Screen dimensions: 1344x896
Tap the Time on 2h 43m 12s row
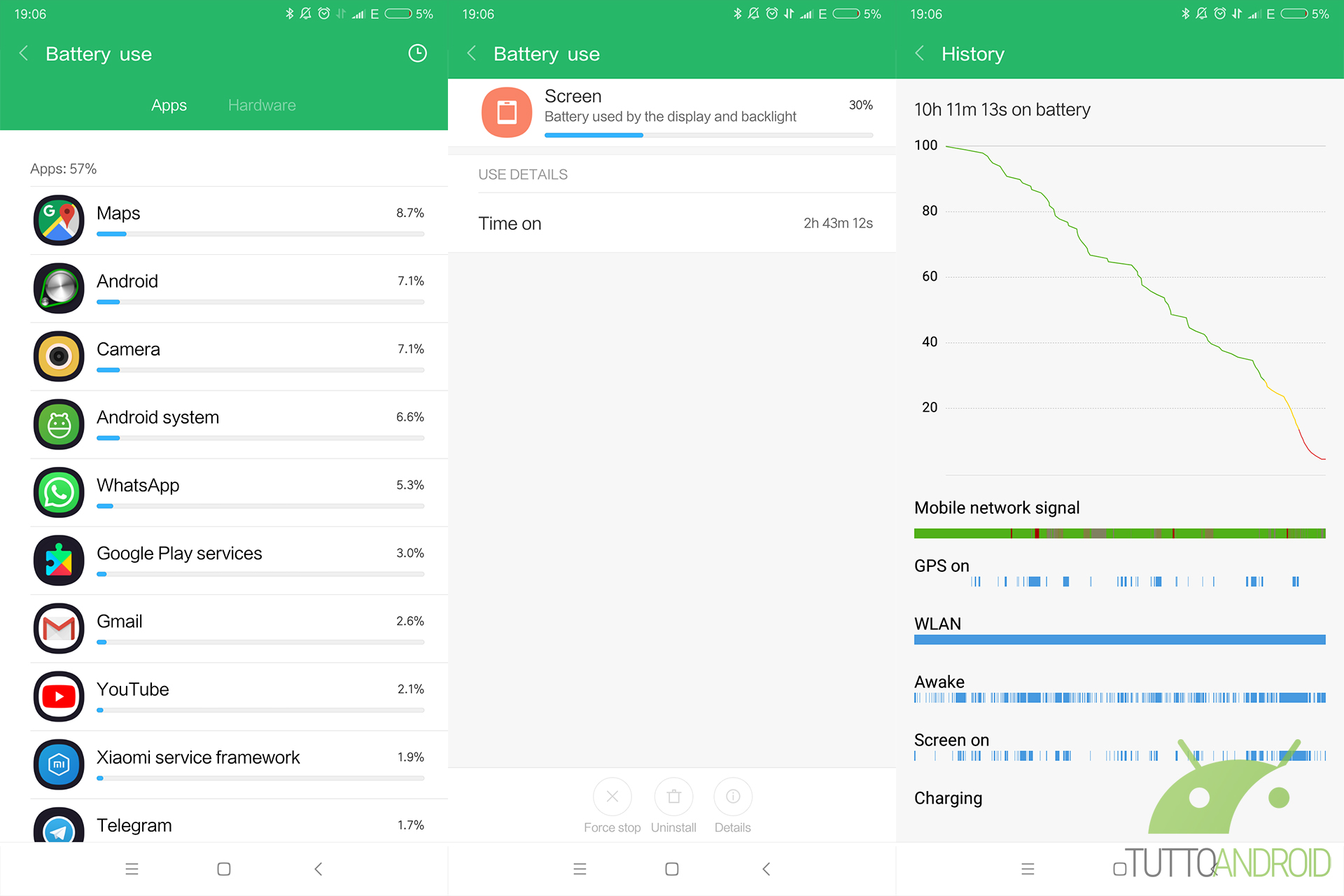pos(672,223)
